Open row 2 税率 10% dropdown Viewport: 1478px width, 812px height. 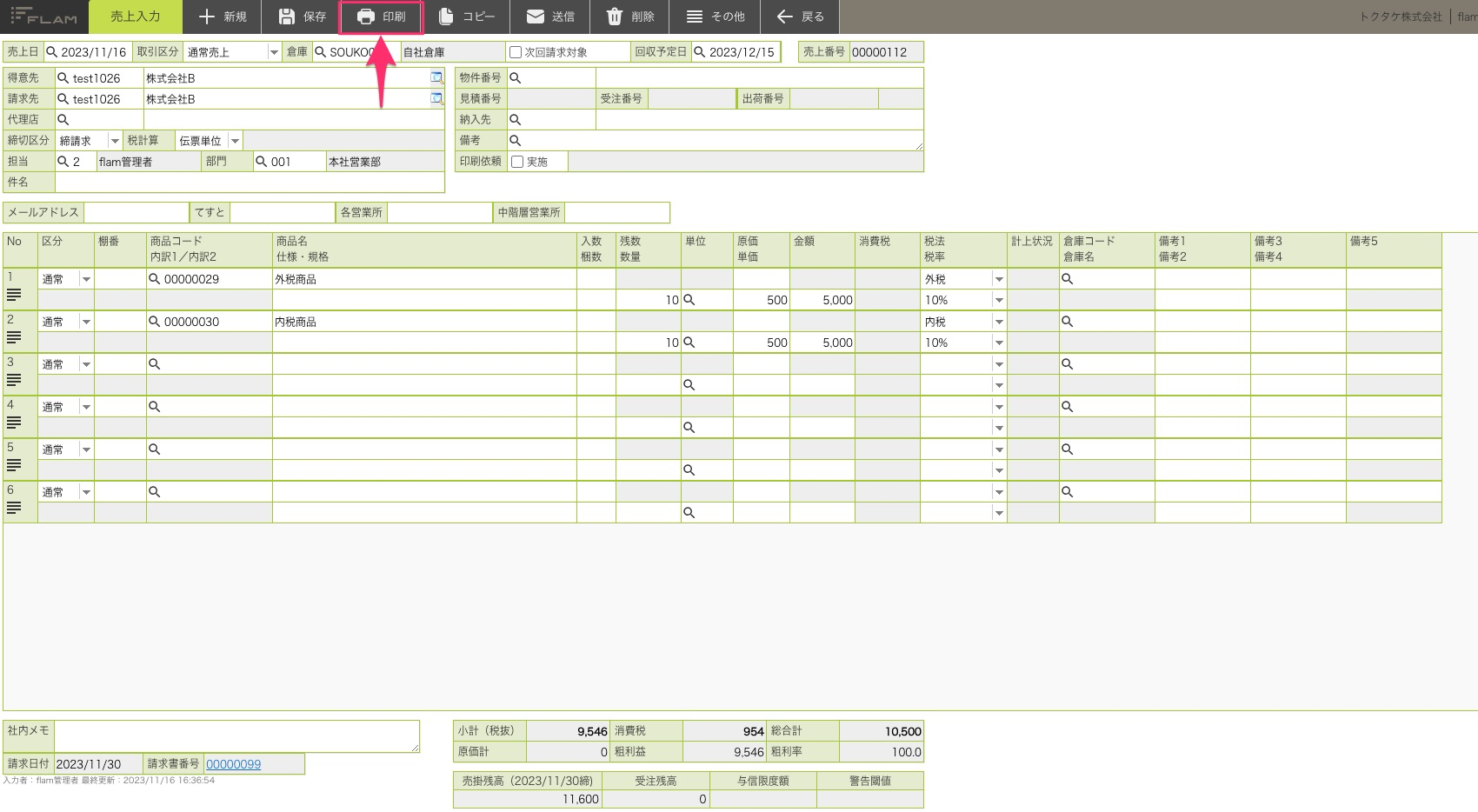click(999, 343)
